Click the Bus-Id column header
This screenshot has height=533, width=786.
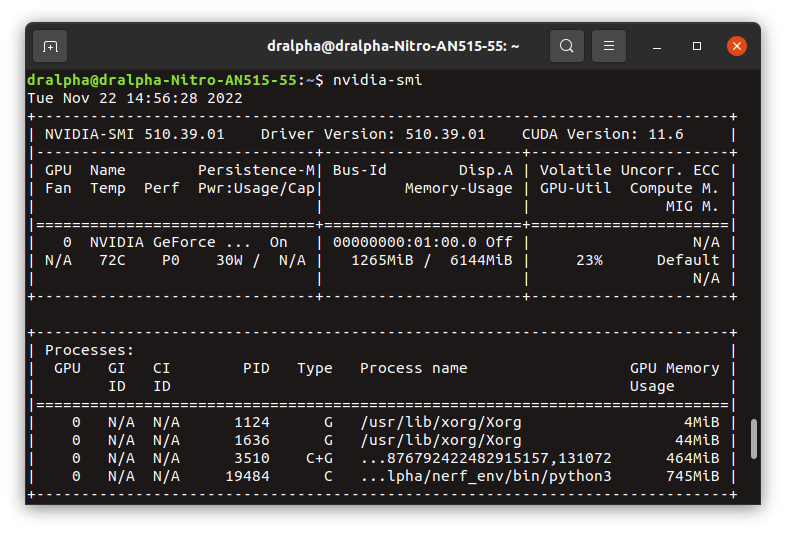[x=359, y=170]
